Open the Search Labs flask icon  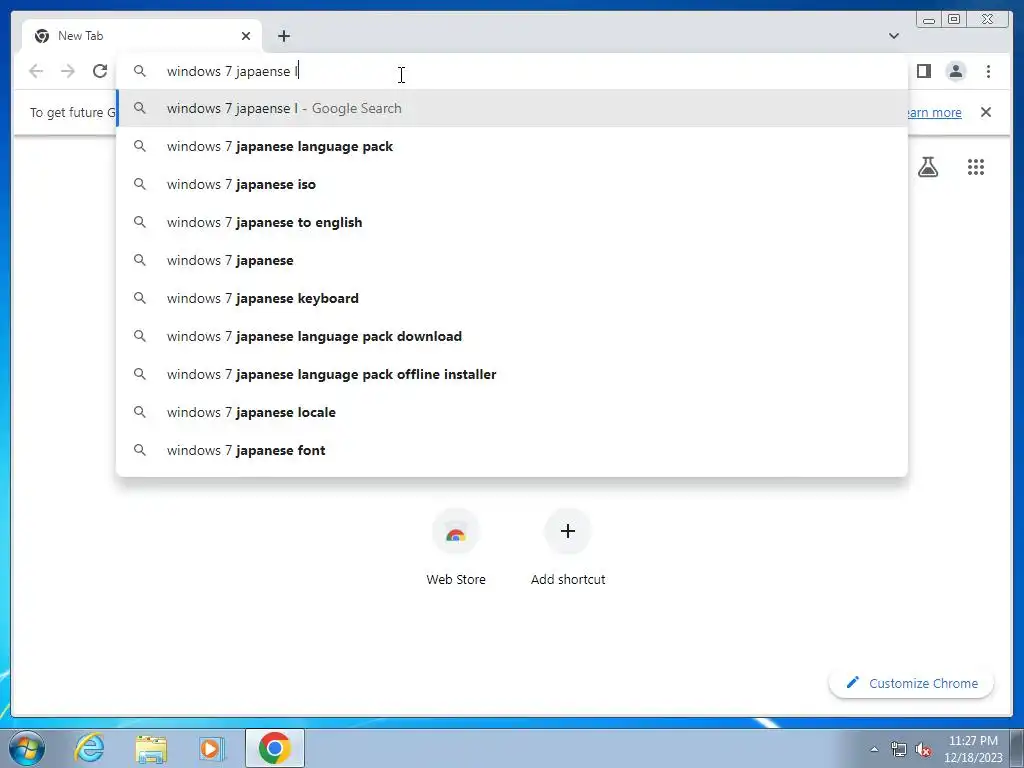coord(927,167)
